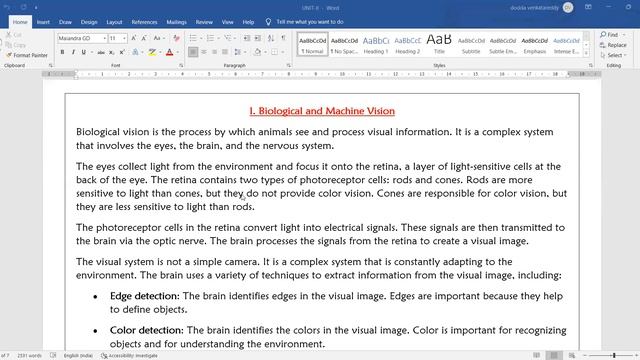Toggle italic formatting
This screenshot has width=640, height=360.
pyautogui.click(x=73, y=52)
